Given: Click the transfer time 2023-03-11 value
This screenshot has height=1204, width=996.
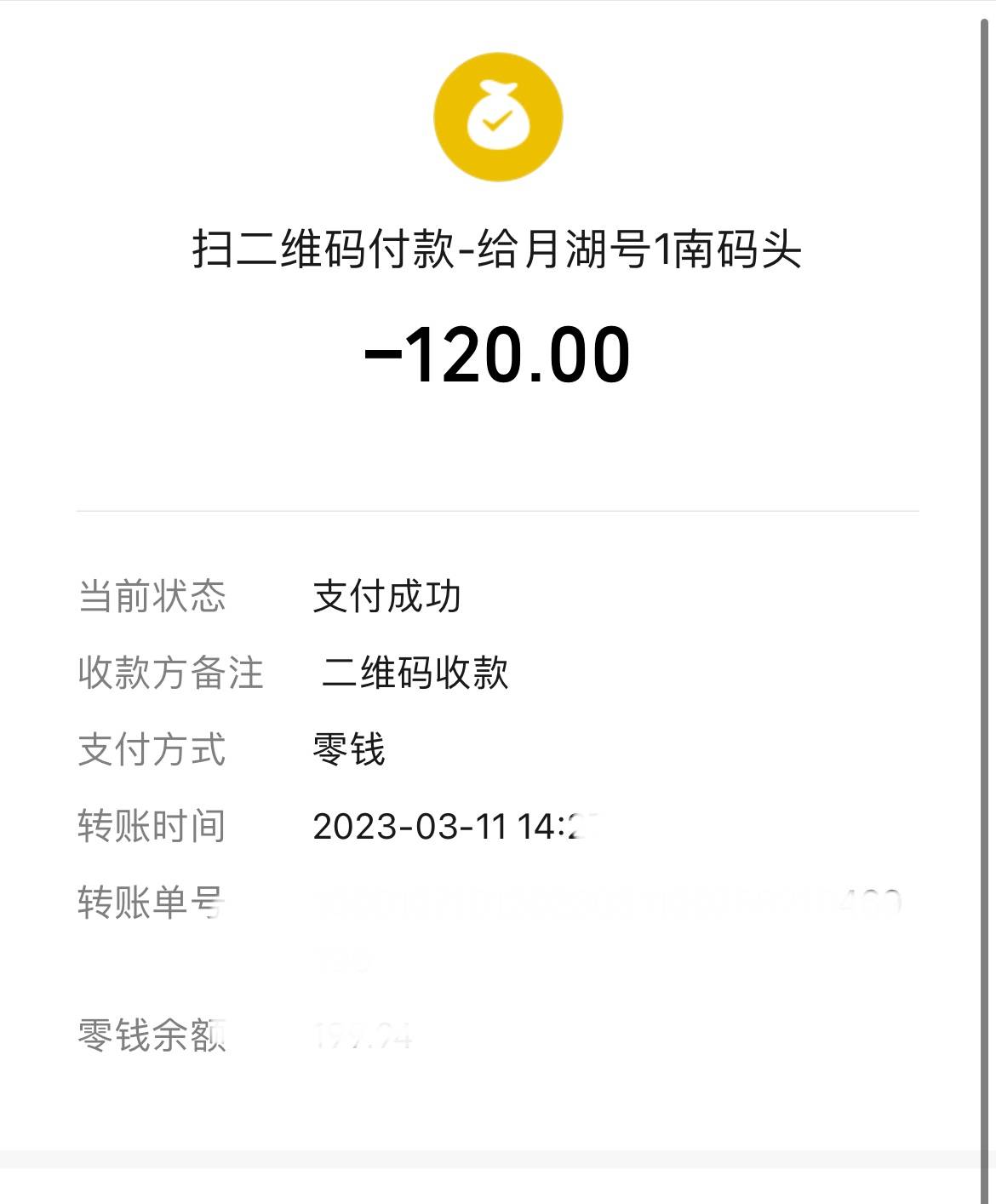Looking at the screenshot, I should click(x=456, y=826).
